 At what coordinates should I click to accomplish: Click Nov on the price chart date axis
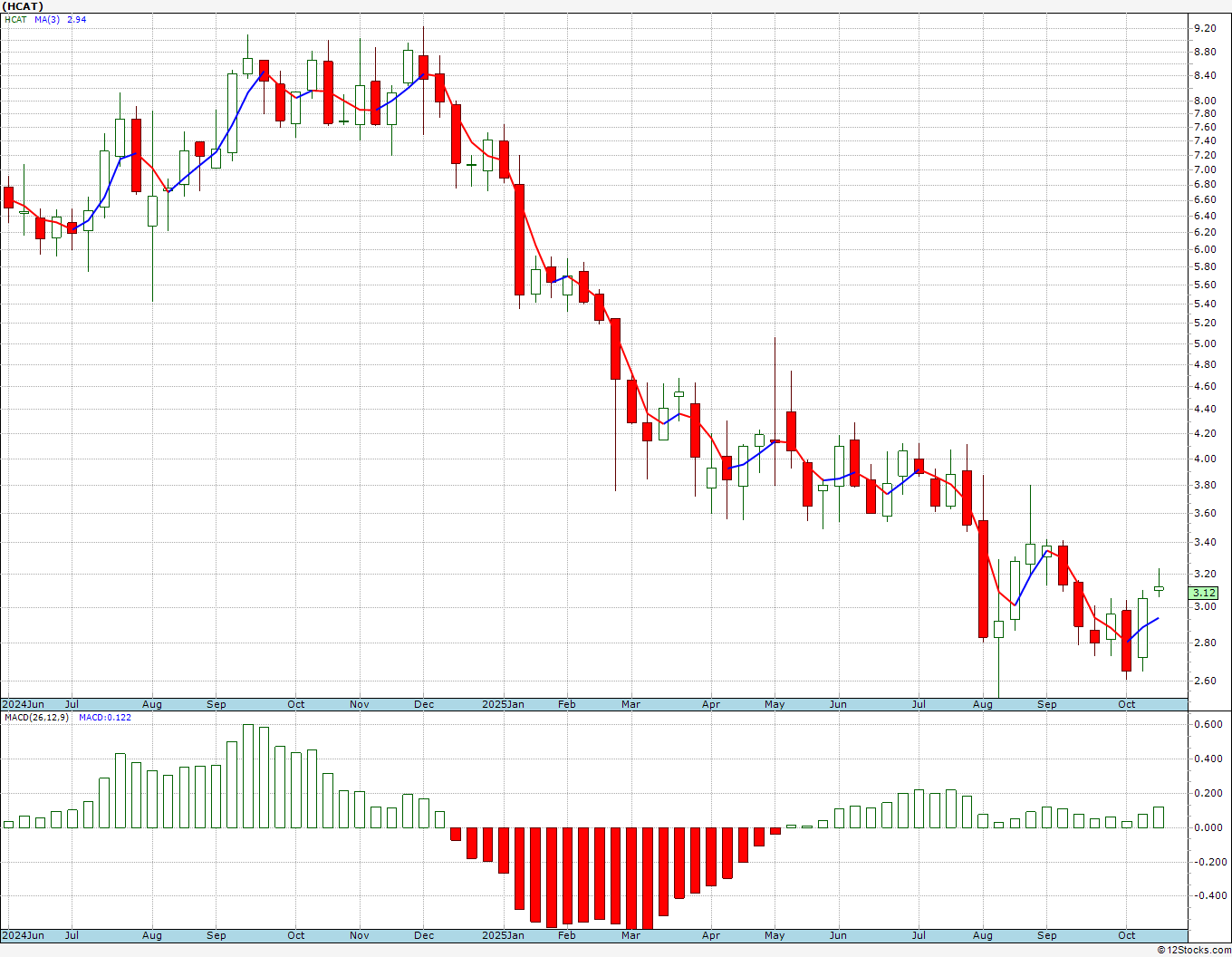360,704
